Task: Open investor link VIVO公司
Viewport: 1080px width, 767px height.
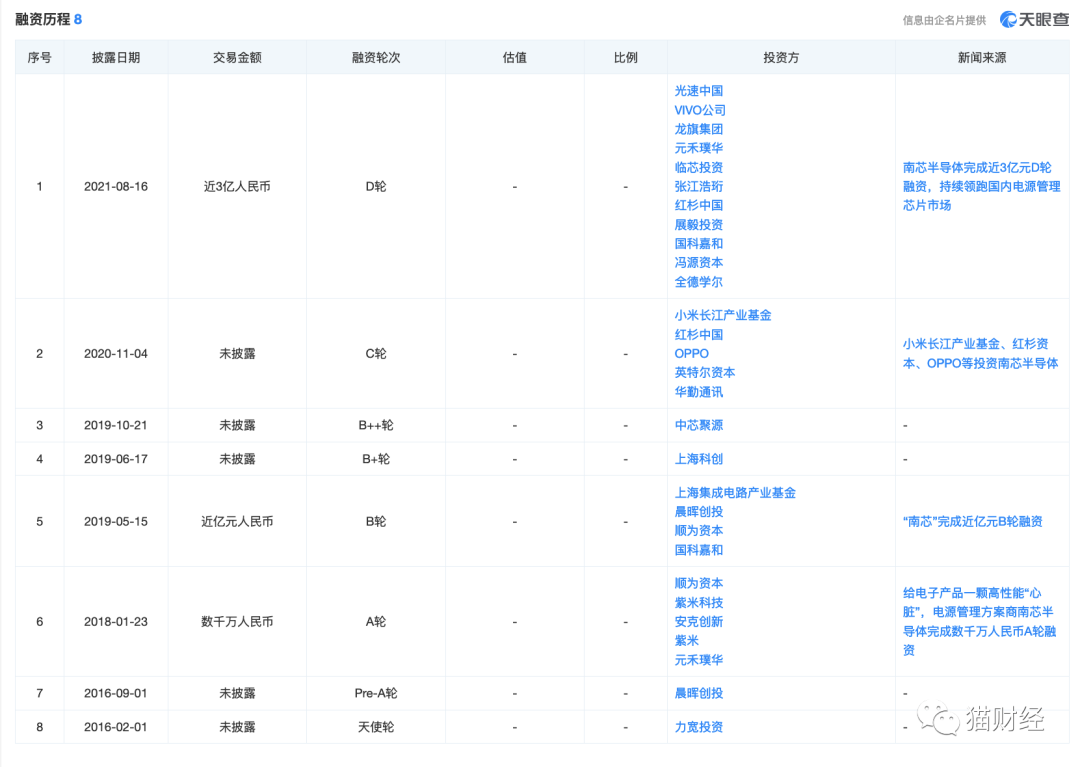Action: coord(700,110)
